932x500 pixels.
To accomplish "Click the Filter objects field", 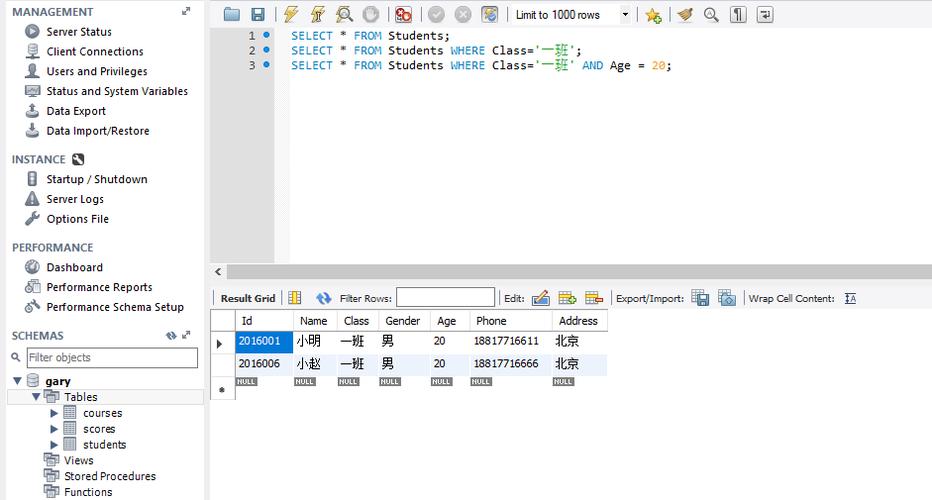I will pos(112,357).
